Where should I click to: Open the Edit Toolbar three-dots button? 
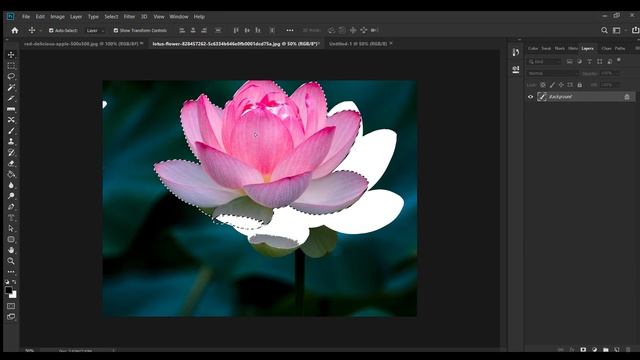11,272
